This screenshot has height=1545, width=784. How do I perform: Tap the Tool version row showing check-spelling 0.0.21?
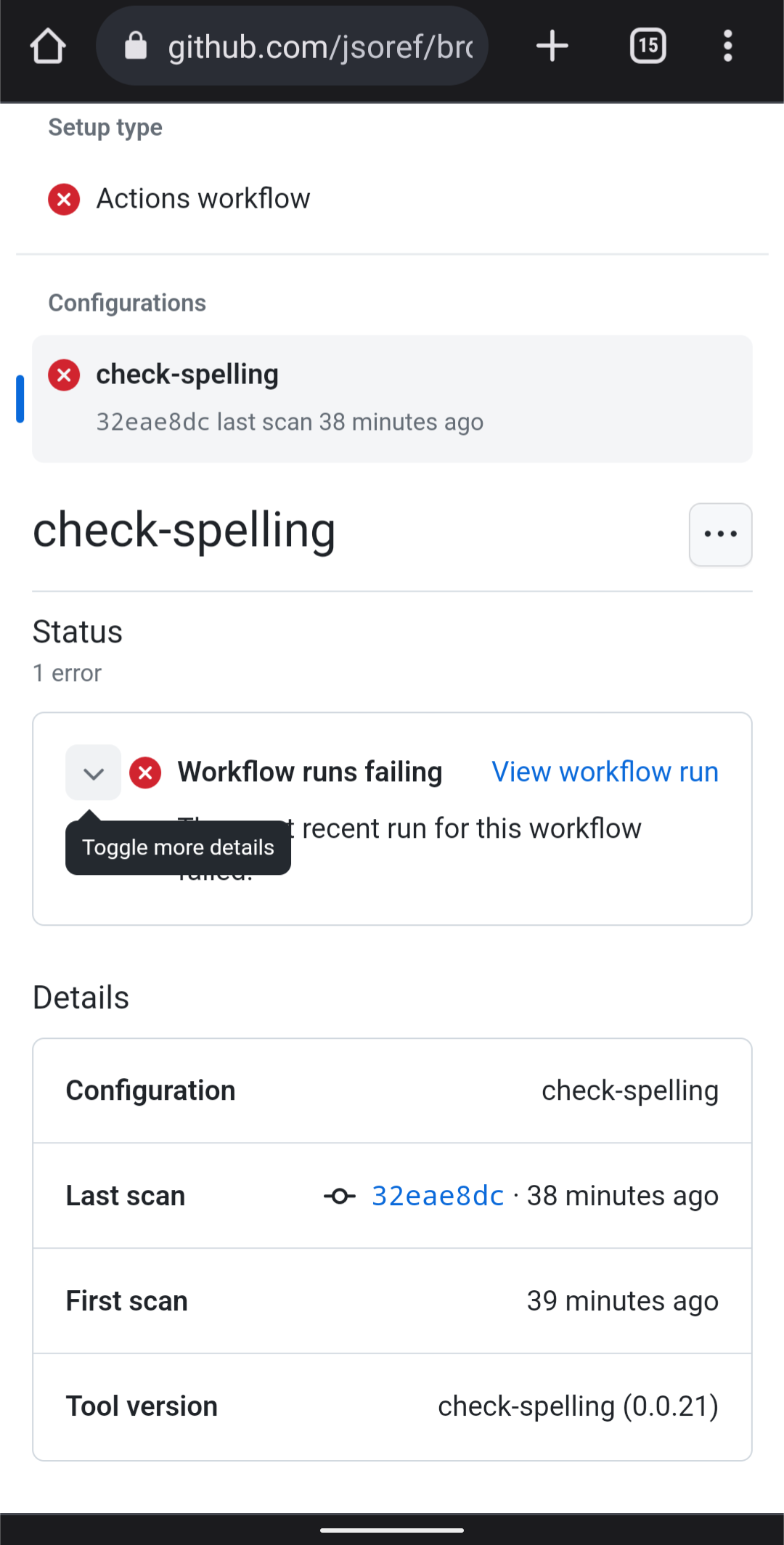pos(392,1406)
